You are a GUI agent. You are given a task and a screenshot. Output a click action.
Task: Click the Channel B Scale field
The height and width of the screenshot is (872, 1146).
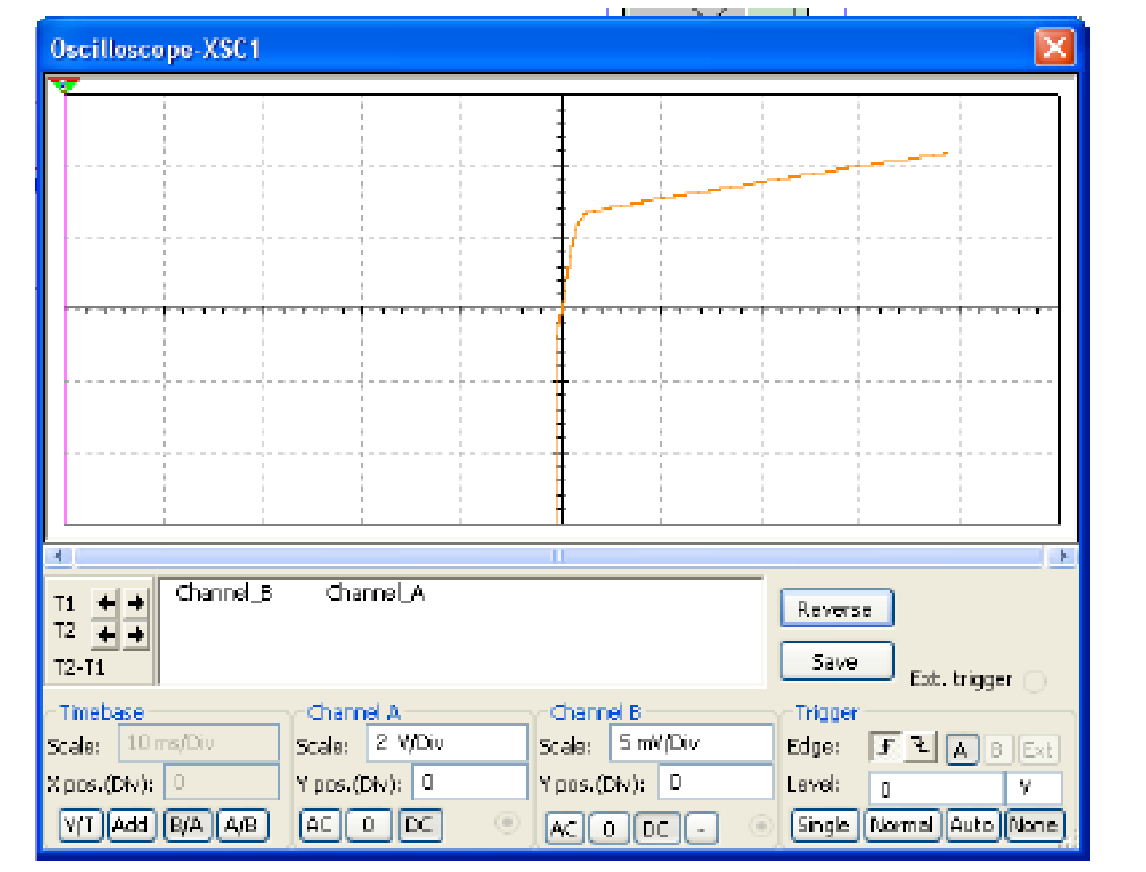(x=691, y=744)
